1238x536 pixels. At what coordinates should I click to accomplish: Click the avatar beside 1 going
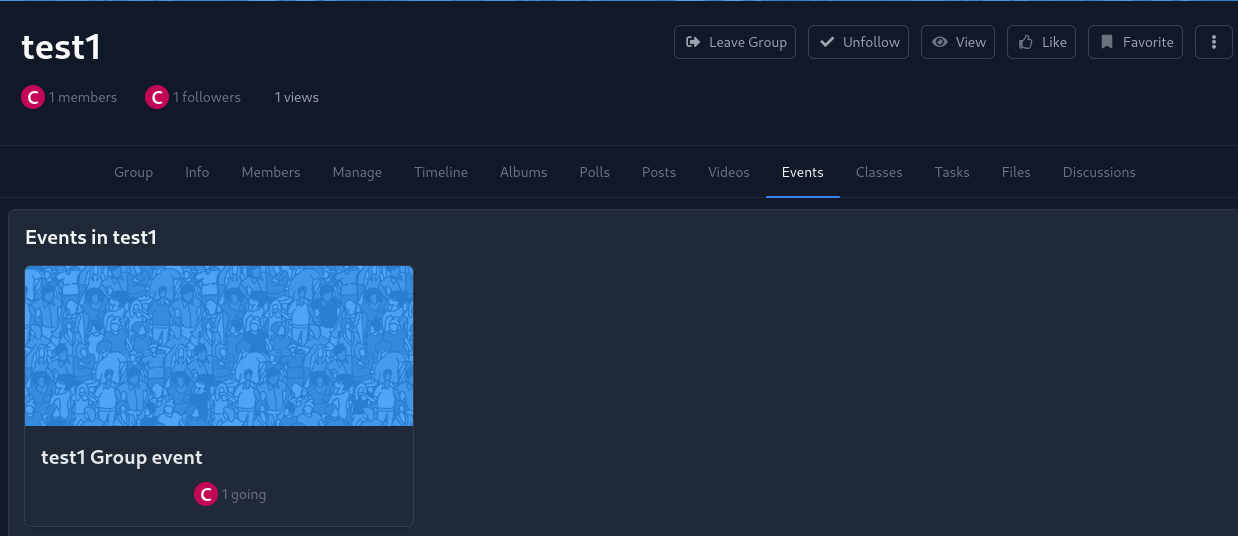click(x=206, y=494)
